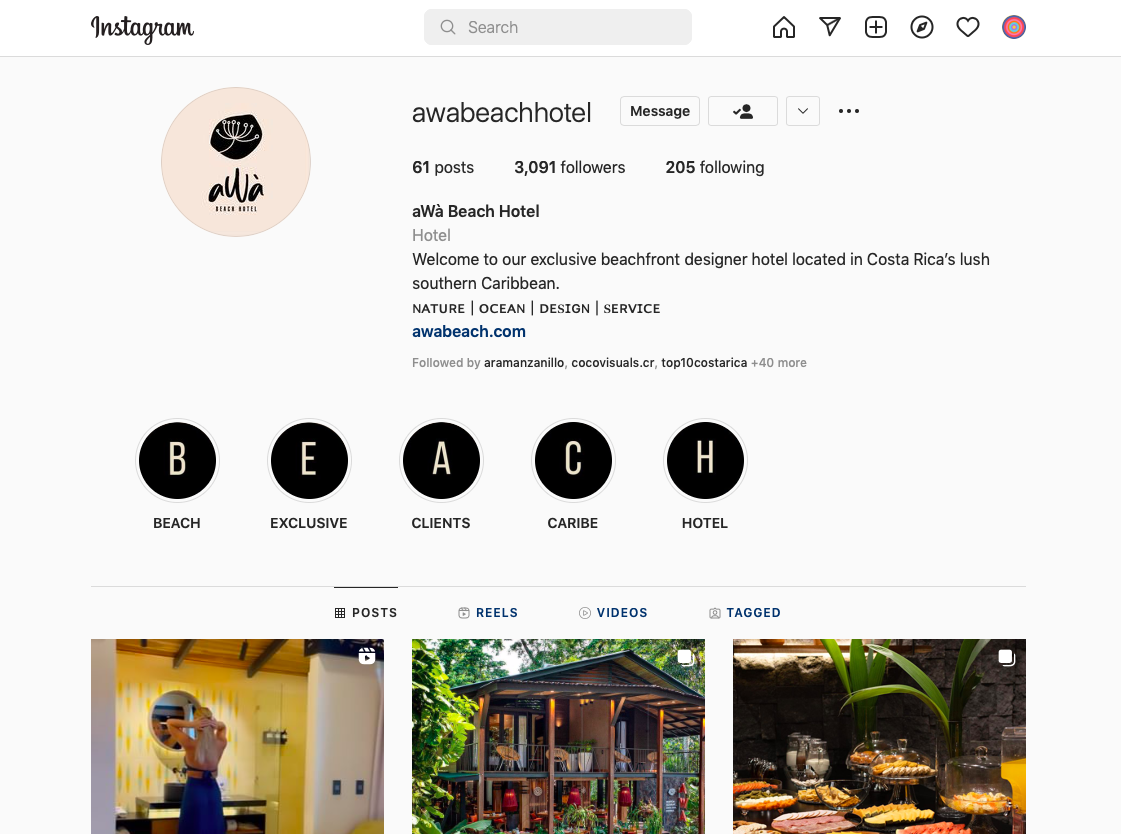Open your profile avatar menu

(x=1014, y=27)
